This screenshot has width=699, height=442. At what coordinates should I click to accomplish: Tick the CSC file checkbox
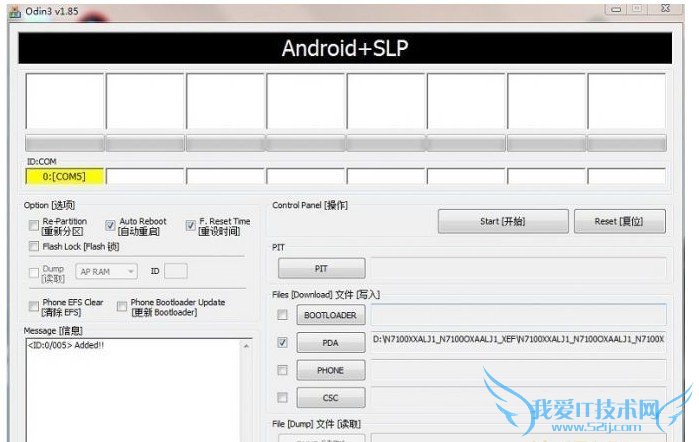[282, 397]
